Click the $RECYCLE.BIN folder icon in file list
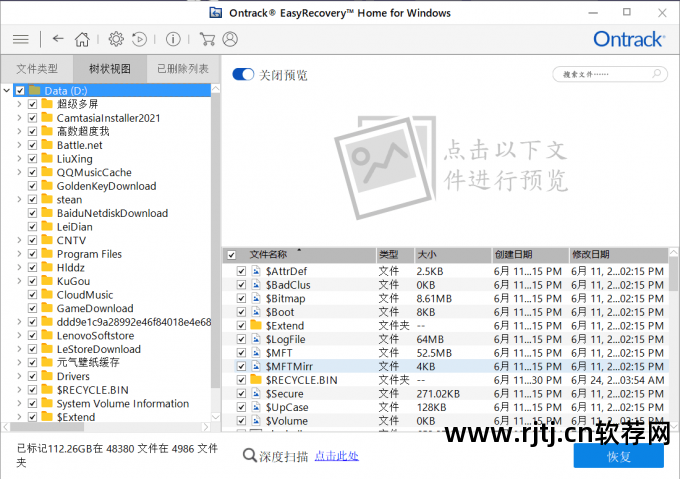680x479 pixels. tap(256, 380)
